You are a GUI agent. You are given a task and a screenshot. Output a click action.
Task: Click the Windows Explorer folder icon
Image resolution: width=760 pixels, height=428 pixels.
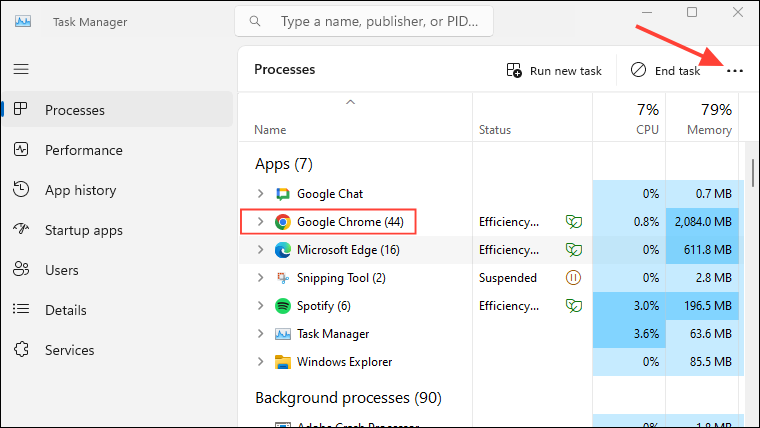click(x=283, y=362)
